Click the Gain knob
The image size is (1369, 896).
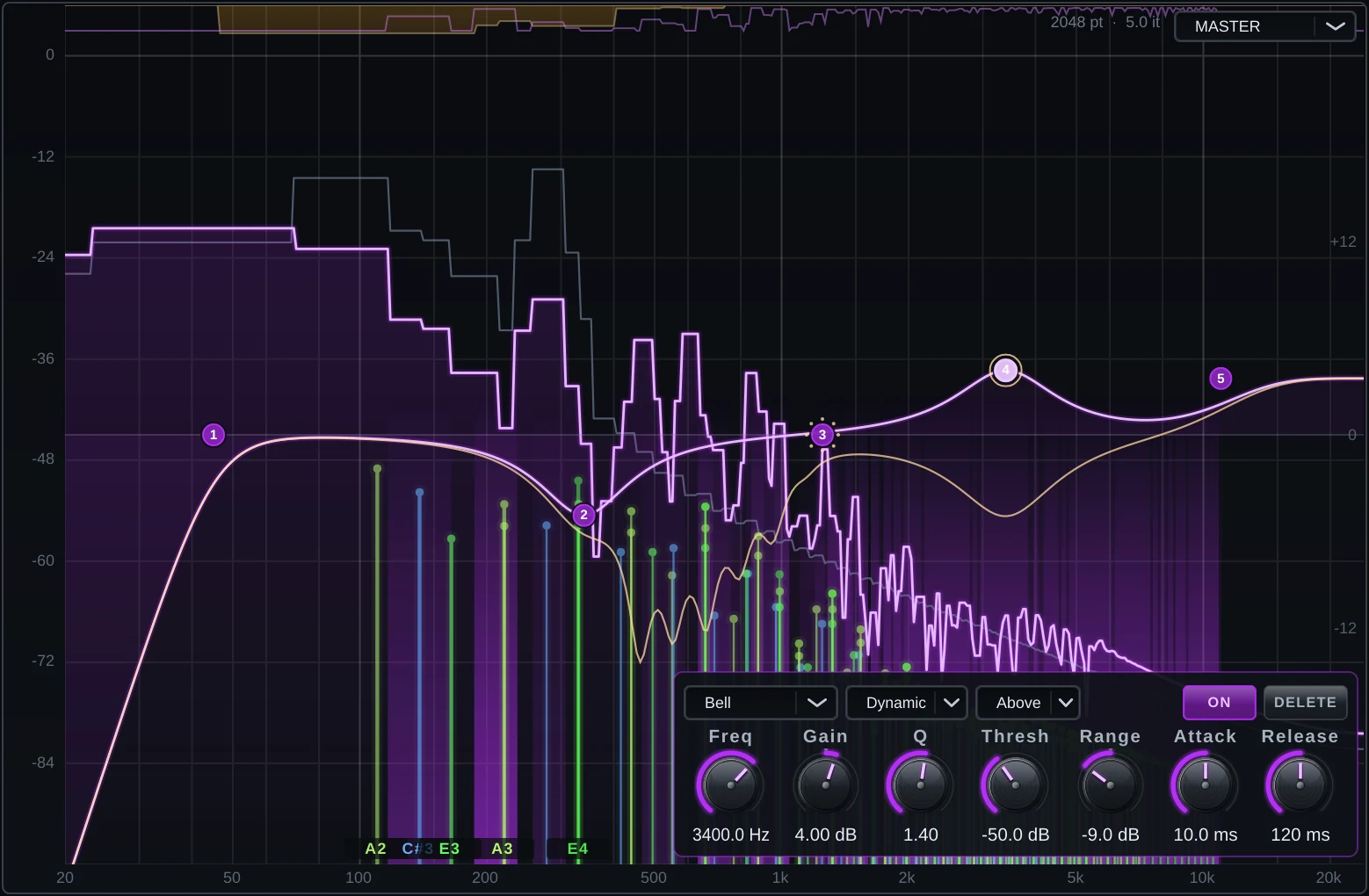click(x=825, y=784)
